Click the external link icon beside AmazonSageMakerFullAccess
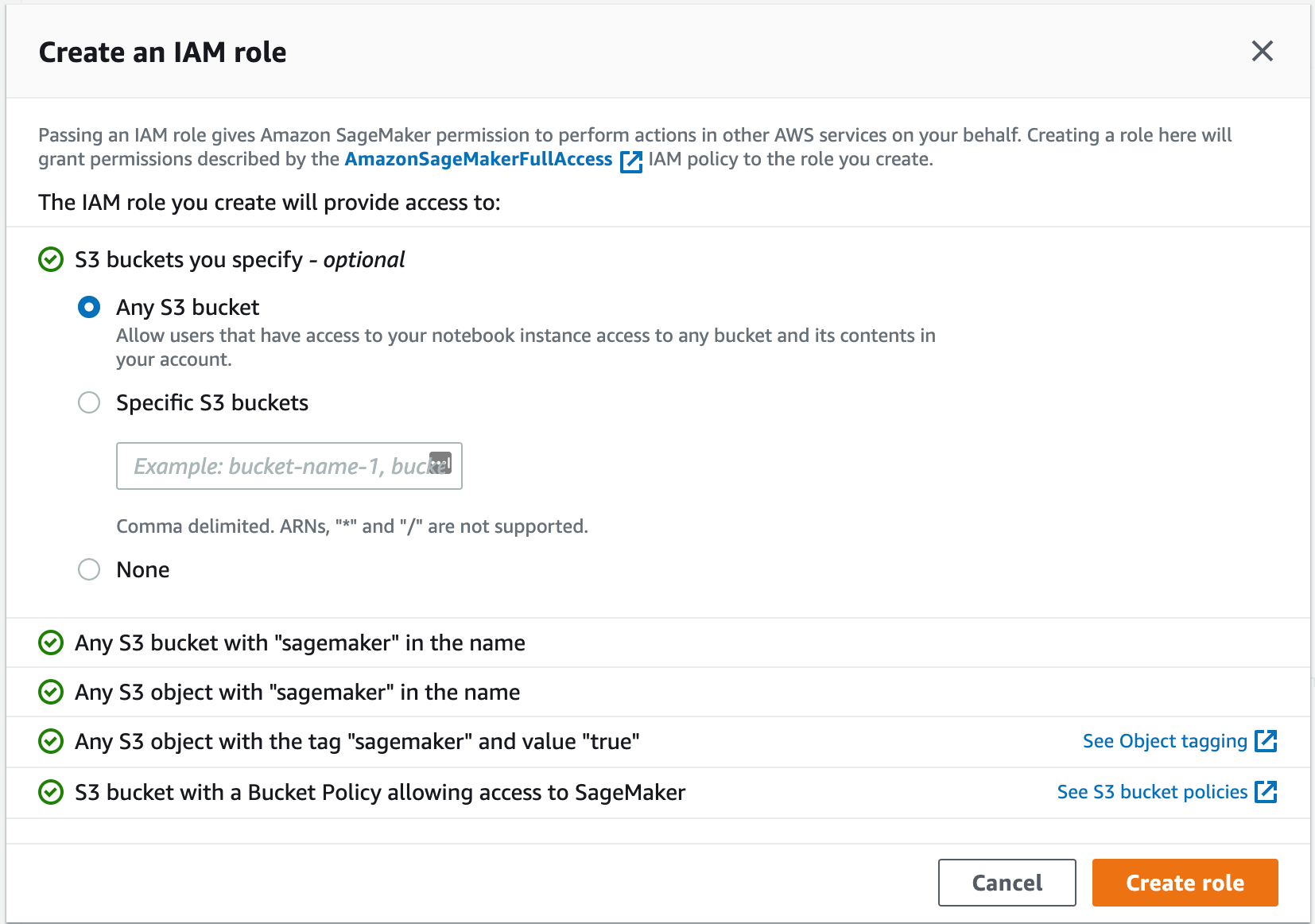 point(632,160)
